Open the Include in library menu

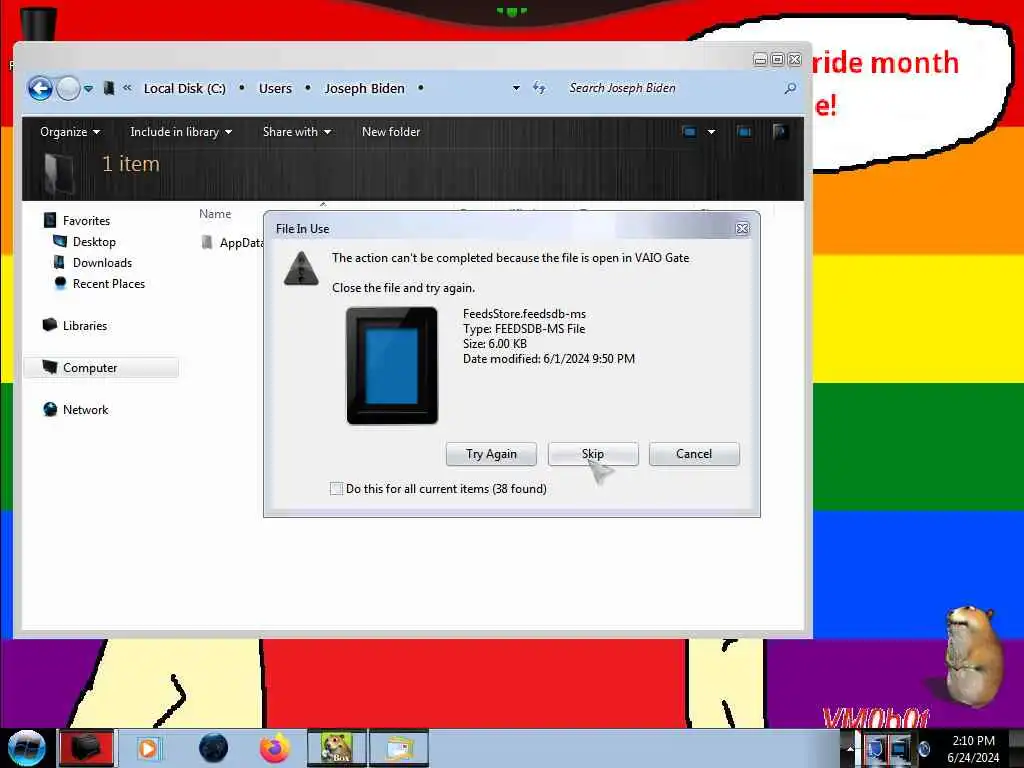coord(181,131)
